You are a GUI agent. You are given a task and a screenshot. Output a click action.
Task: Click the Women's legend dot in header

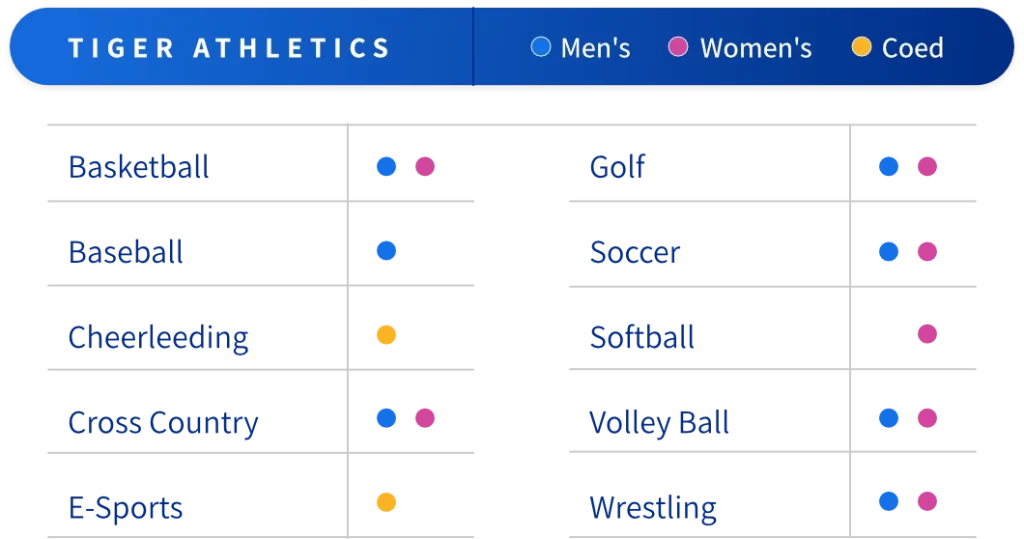678,47
